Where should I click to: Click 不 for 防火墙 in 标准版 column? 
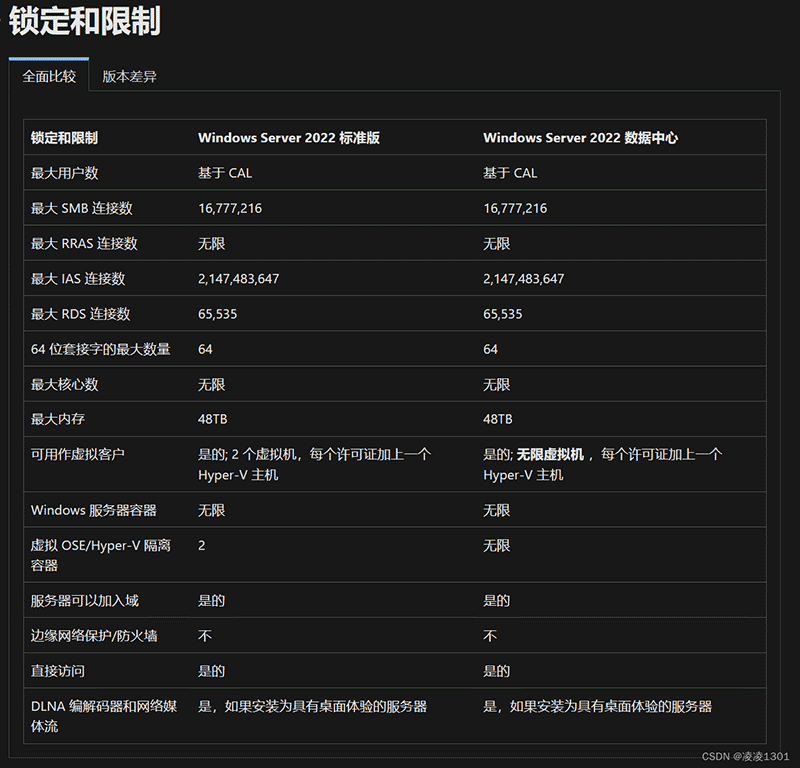point(205,636)
